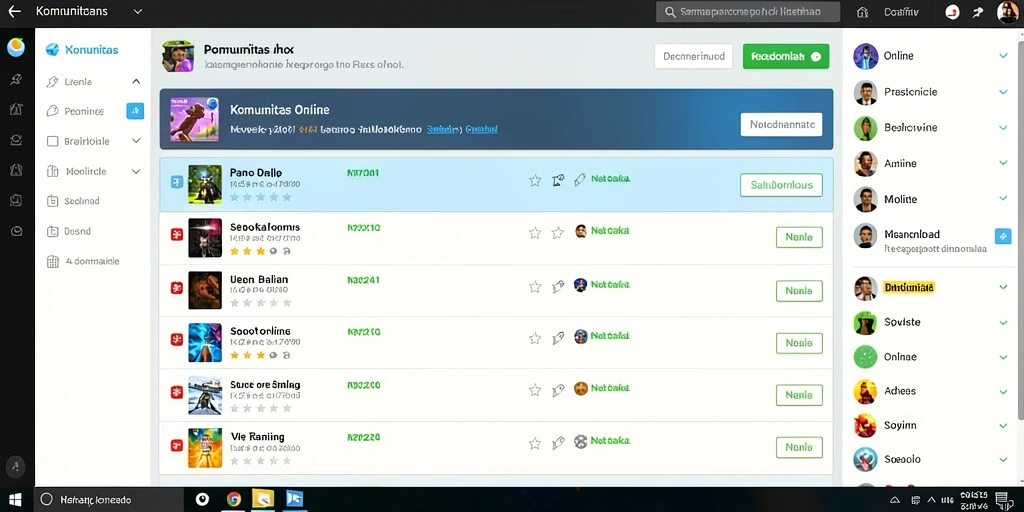Toggle red checkbox on Vie Raniing row
This screenshot has height=512, width=1024.
pyautogui.click(x=176, y=445)
